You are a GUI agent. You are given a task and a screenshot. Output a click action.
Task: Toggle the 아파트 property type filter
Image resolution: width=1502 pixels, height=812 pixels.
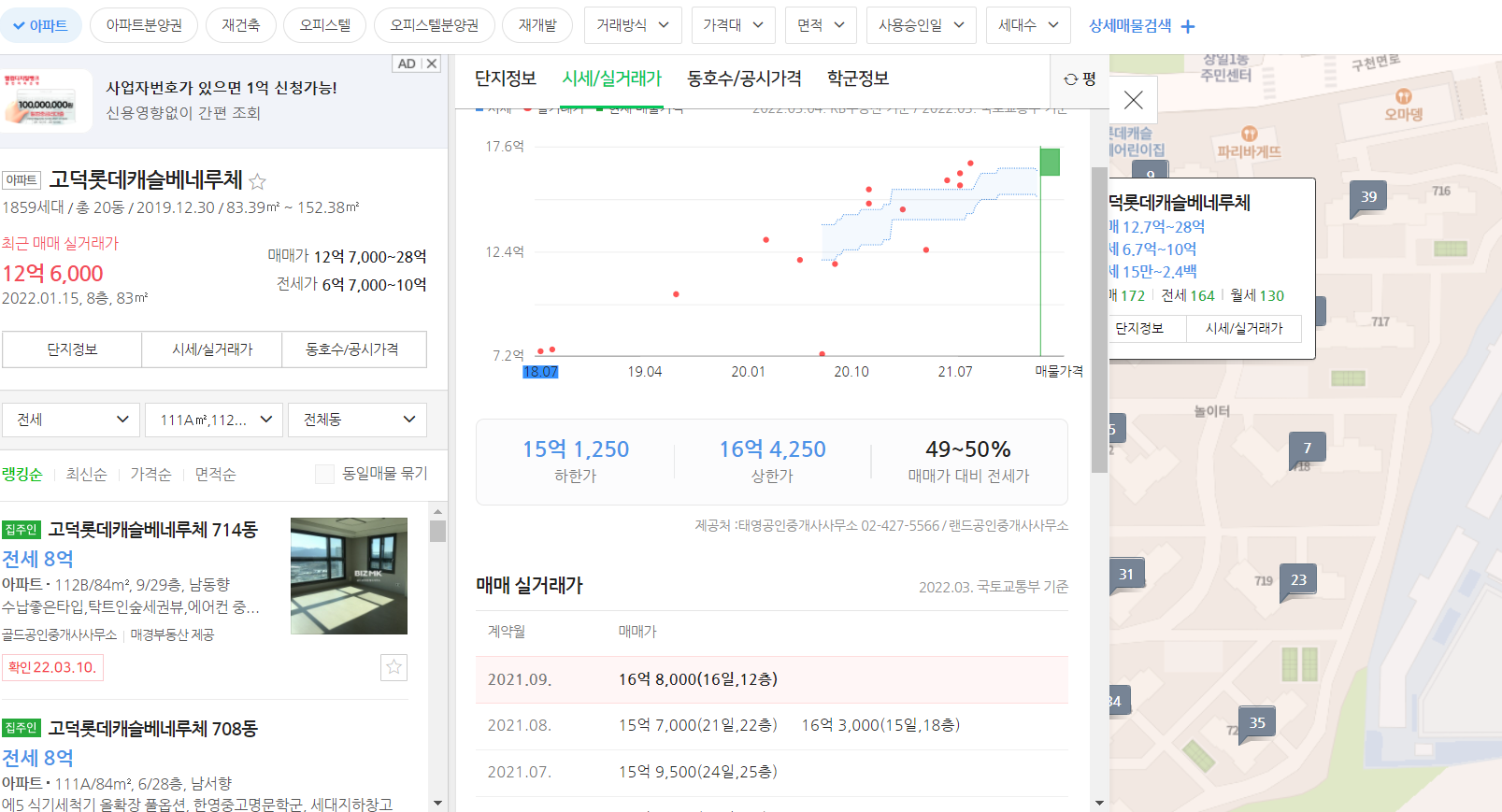[x=41, y=25]
